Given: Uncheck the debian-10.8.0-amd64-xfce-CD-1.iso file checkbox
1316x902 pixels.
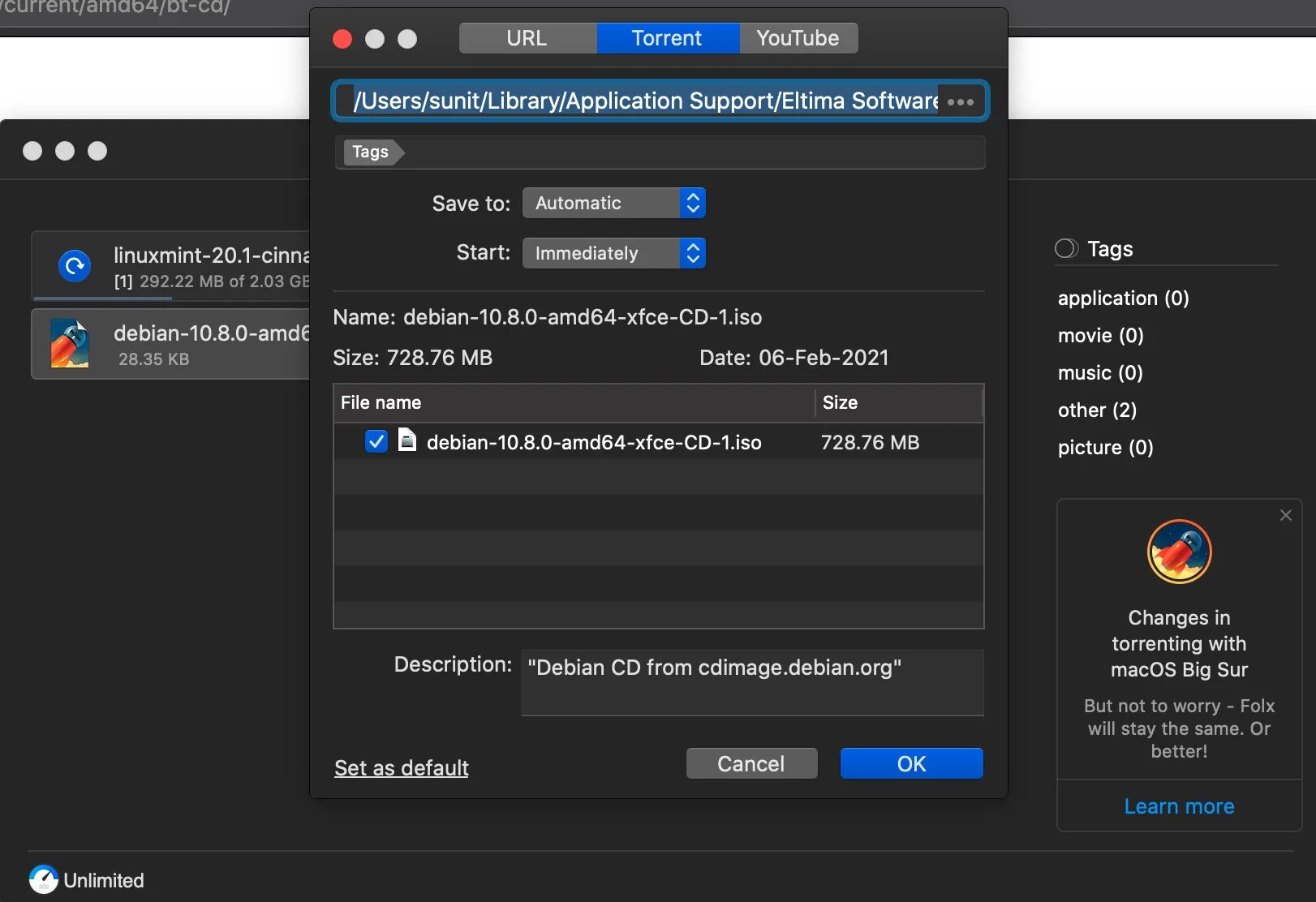Looking at the screenshot, I should 376,441.
